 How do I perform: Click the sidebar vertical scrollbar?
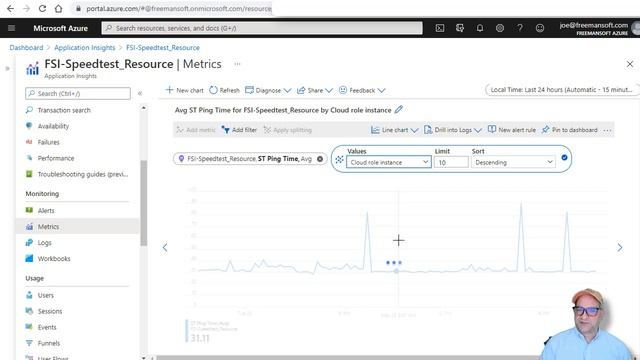click(143, 203)
